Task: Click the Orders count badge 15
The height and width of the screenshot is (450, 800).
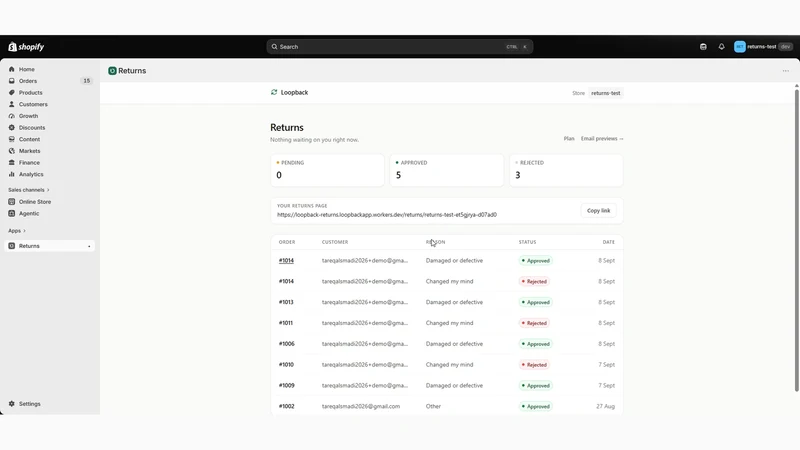Action: [87, 81]
